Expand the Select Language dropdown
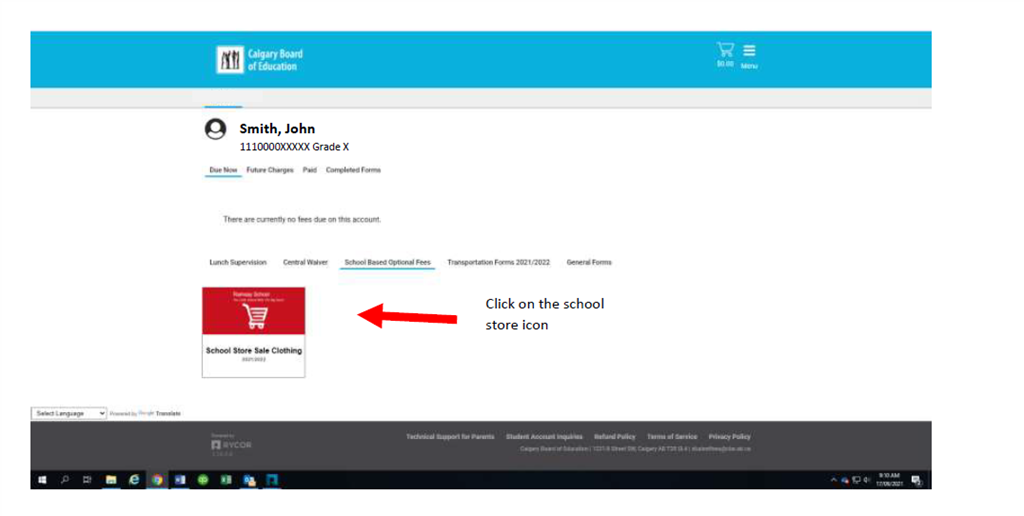This screenshot has width=1024, height=516. coord(69,413)
